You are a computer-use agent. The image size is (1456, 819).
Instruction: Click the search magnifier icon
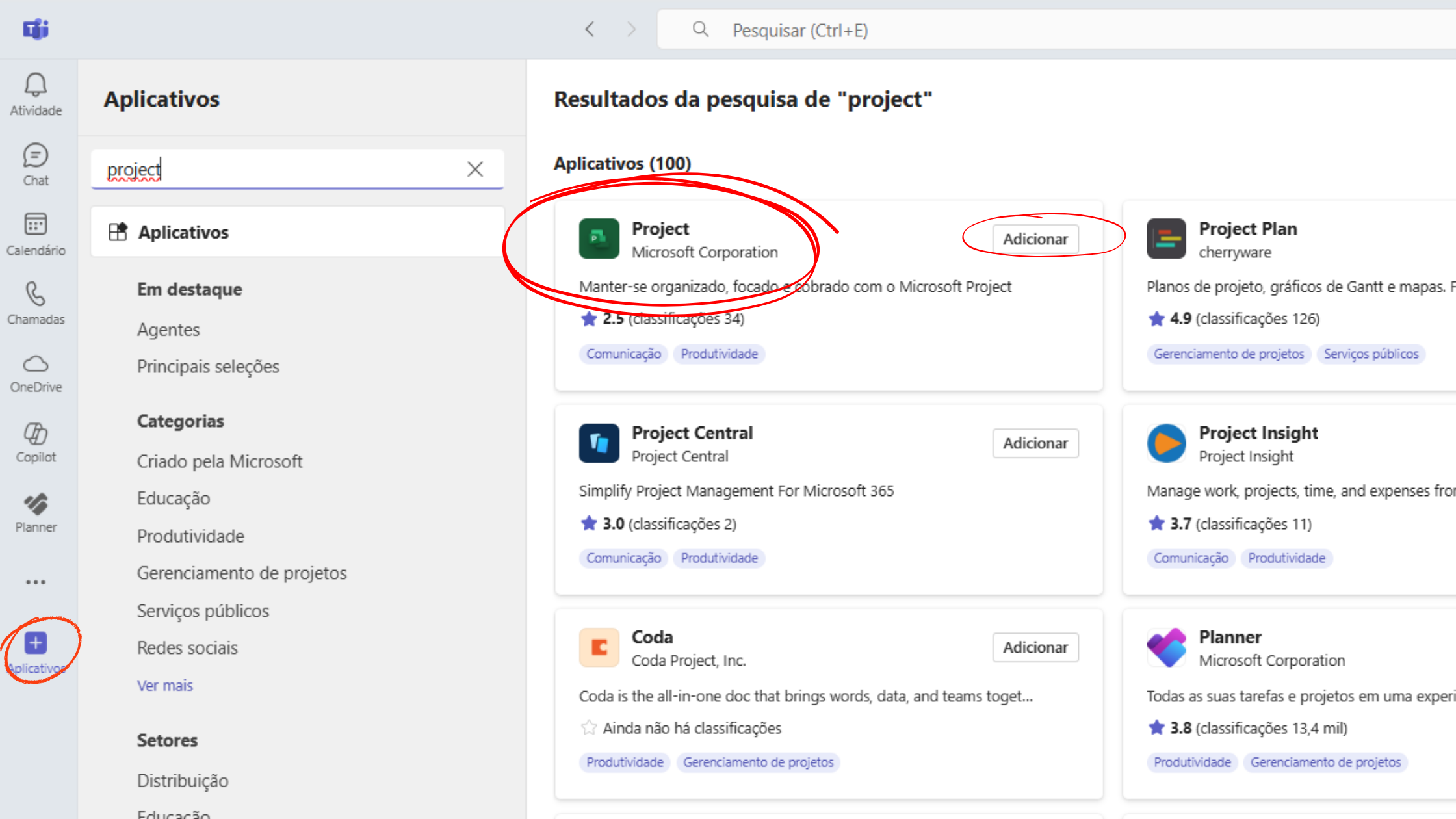[x=700, y=29]
